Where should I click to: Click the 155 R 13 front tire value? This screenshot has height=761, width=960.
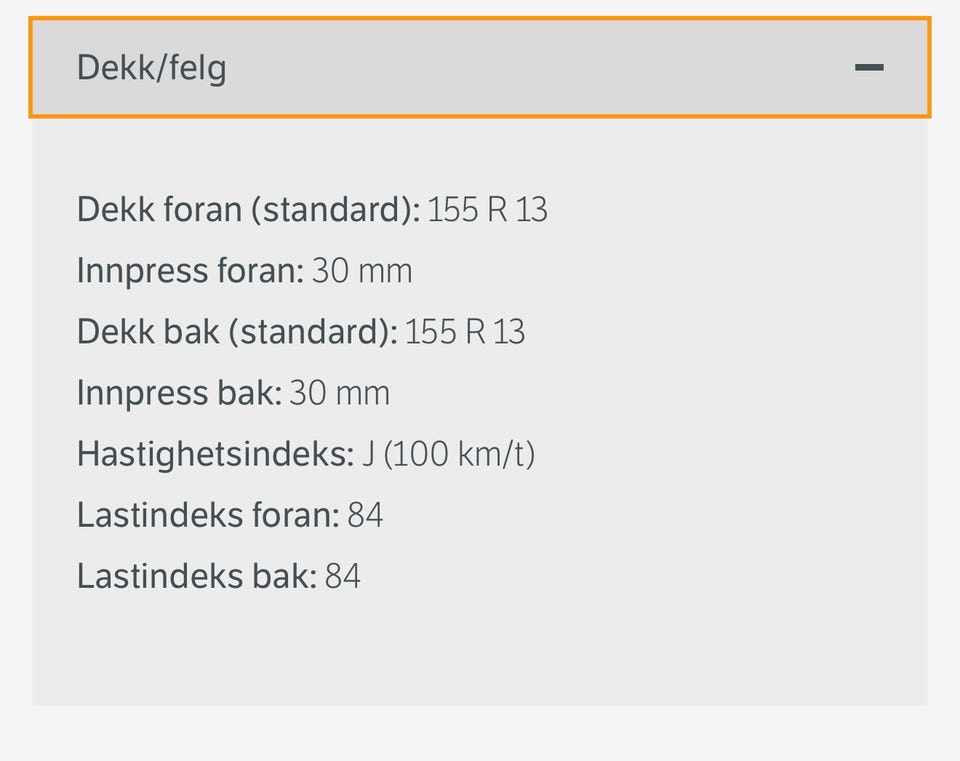pos(487,209)
